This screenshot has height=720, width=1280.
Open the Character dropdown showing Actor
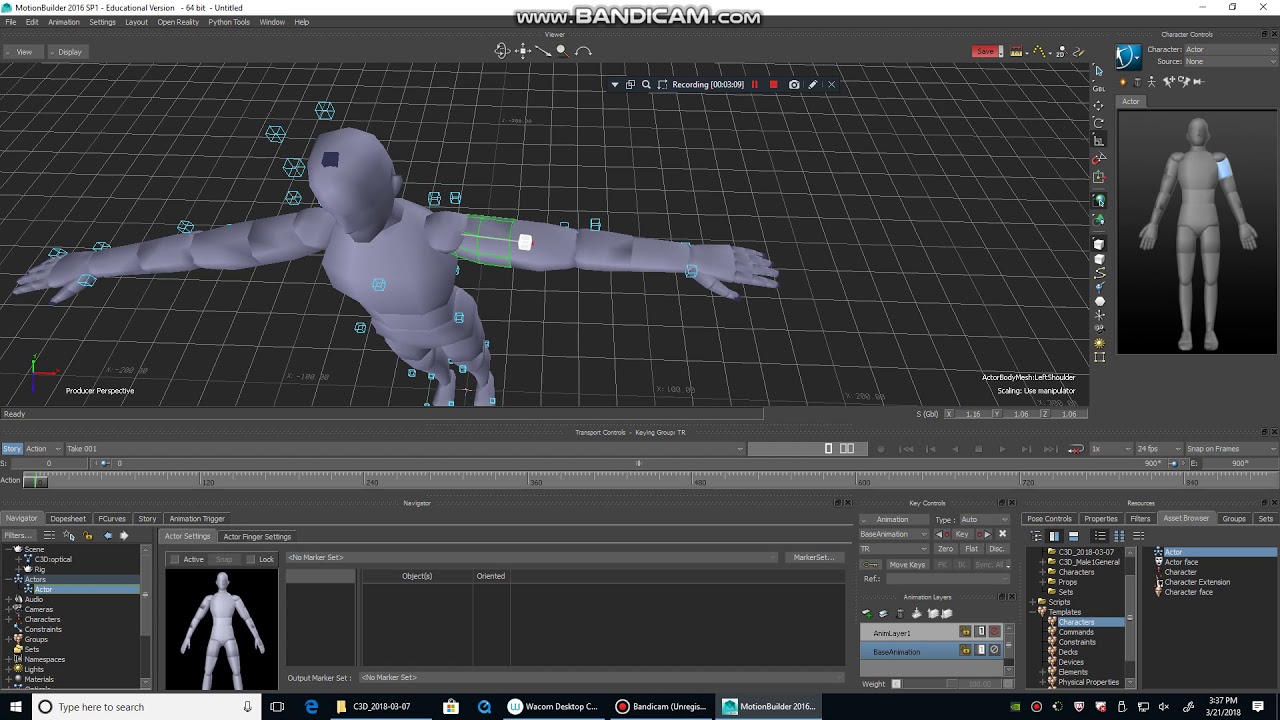tap(1230, 49)
